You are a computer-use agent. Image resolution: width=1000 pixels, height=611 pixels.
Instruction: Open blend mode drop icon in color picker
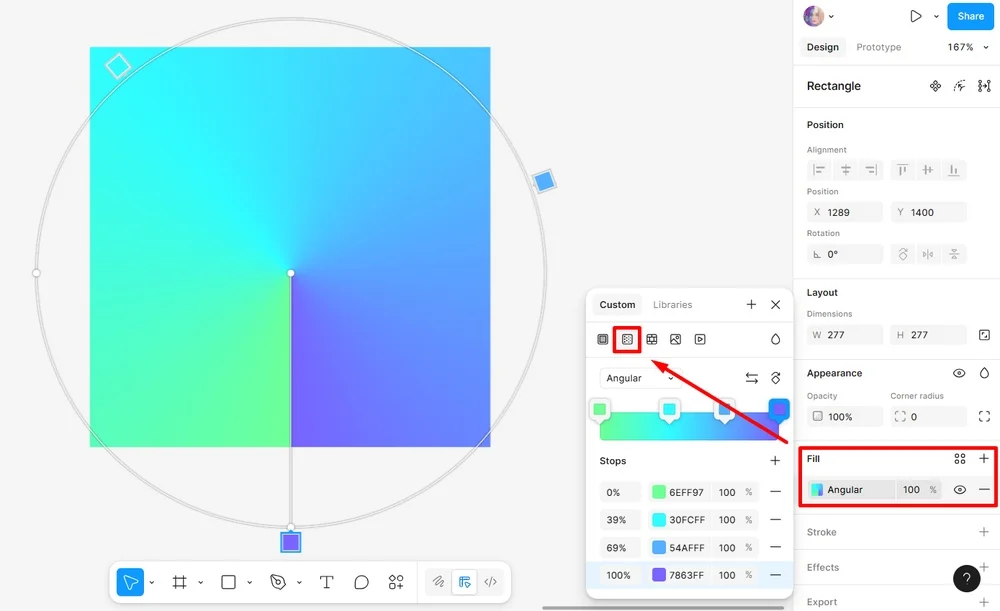(x=776, y=339)
